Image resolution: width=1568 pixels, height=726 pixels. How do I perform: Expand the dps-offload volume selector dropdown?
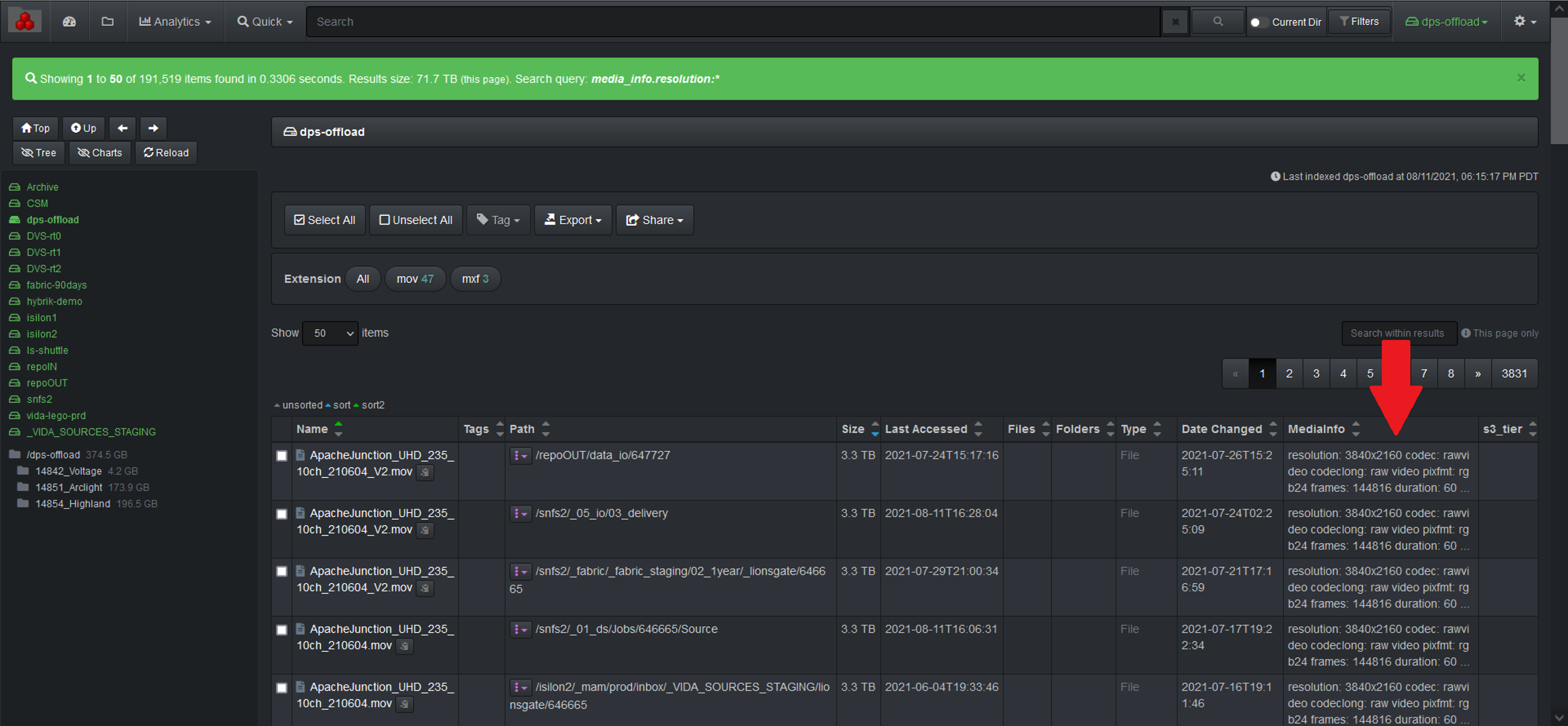click(1445, 21)
